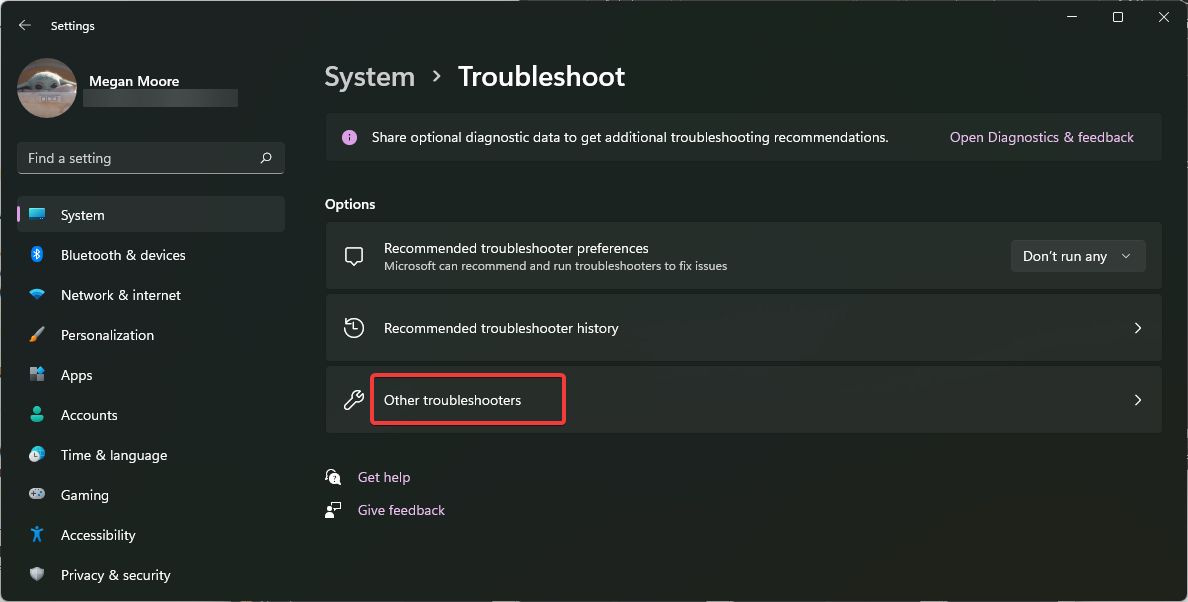The width and height of the screenshot is (1188, 602).
Task: Click the Give feedback link
Action: click(401, 510)
